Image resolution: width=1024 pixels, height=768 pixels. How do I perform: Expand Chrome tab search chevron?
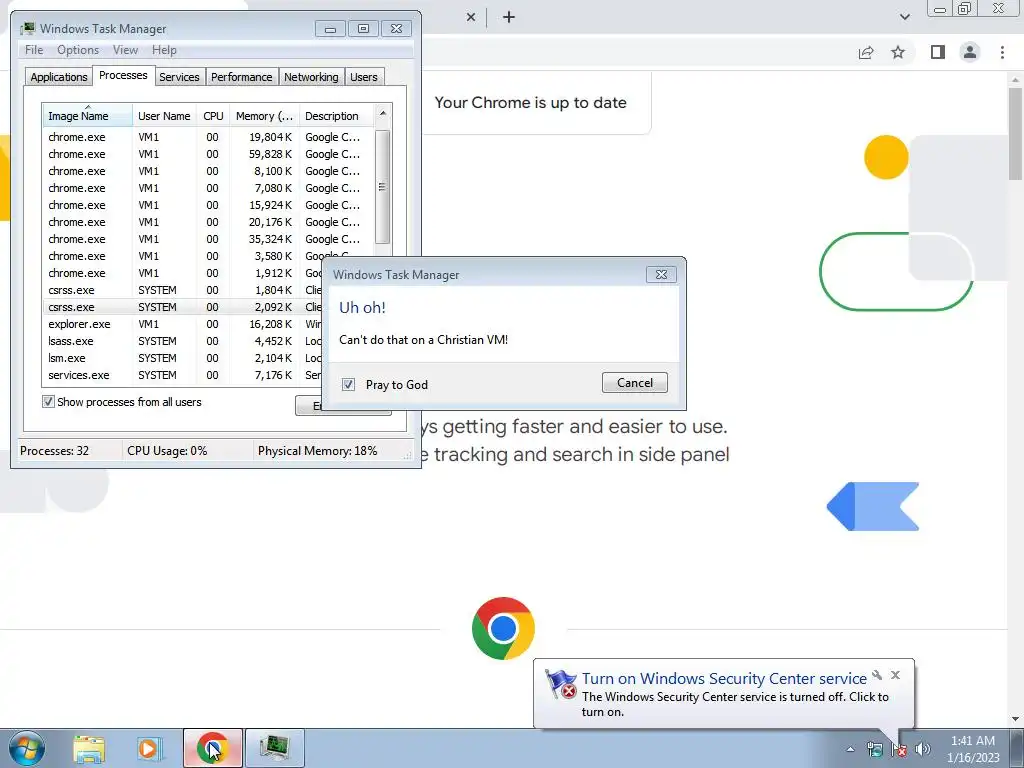(x=904, y=17)
